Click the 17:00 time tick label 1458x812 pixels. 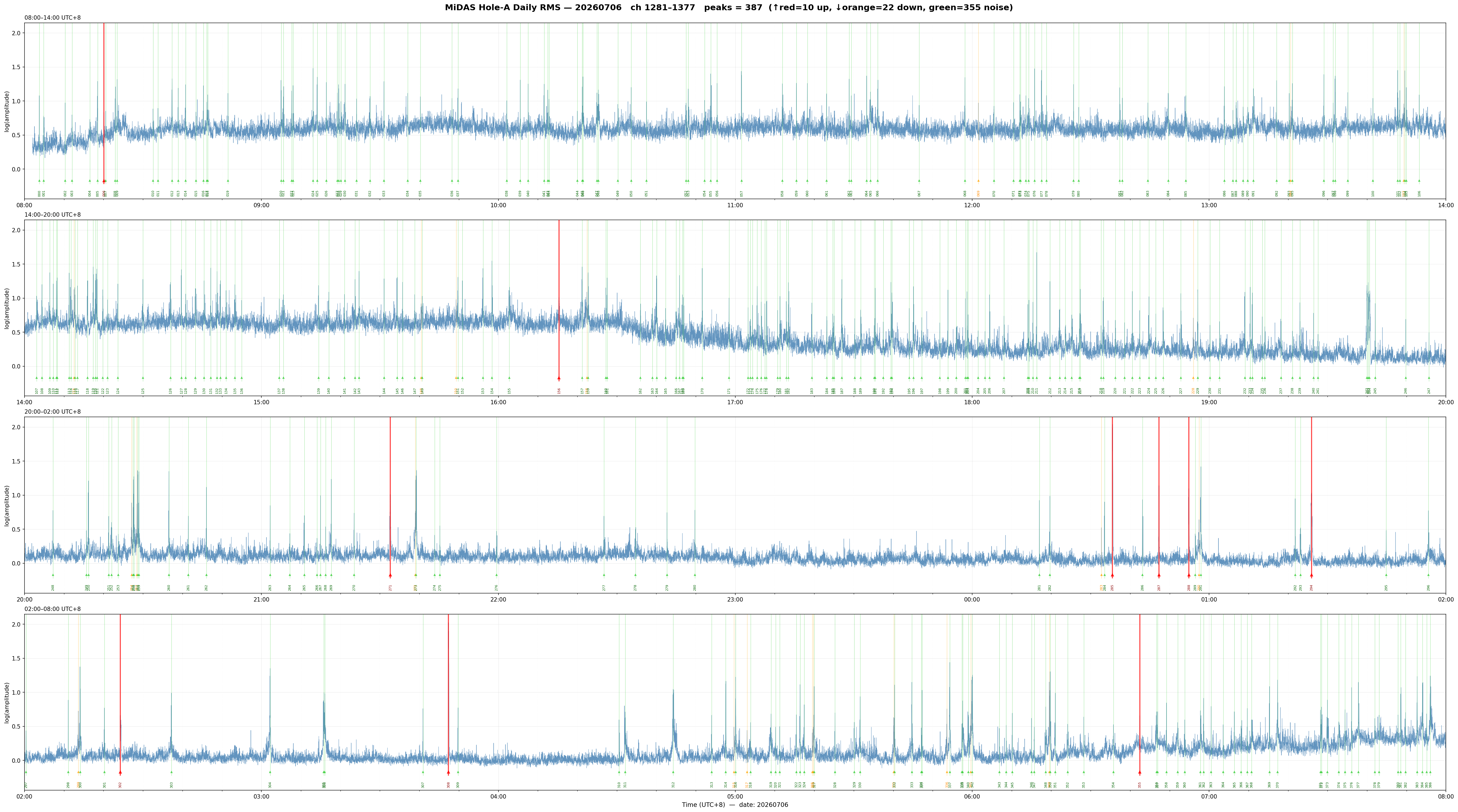(735, 402)
